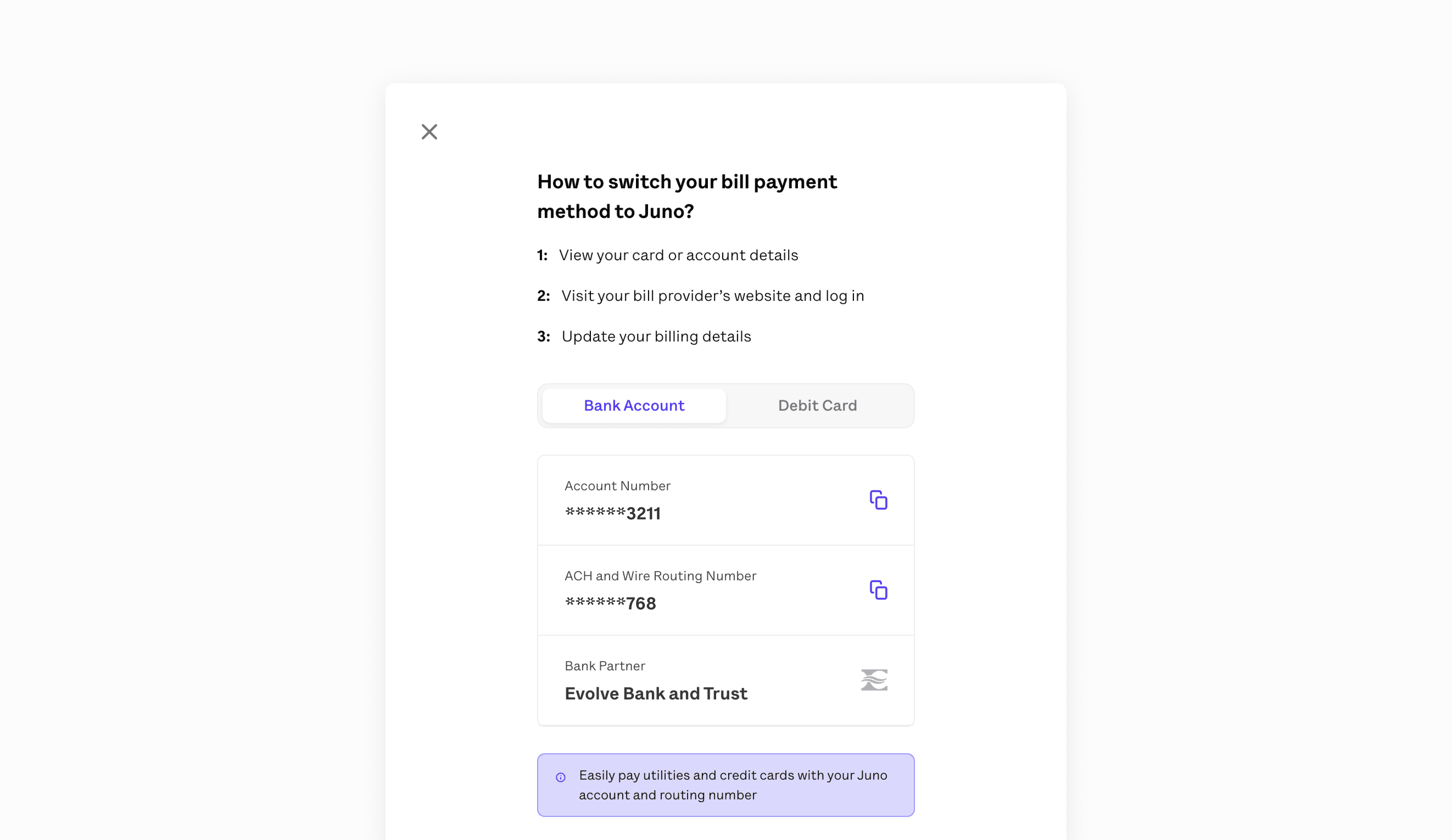This screenshot has height=840, width=1452.
Task: Click step "View your card or account details"
Action: coord(678,255)
